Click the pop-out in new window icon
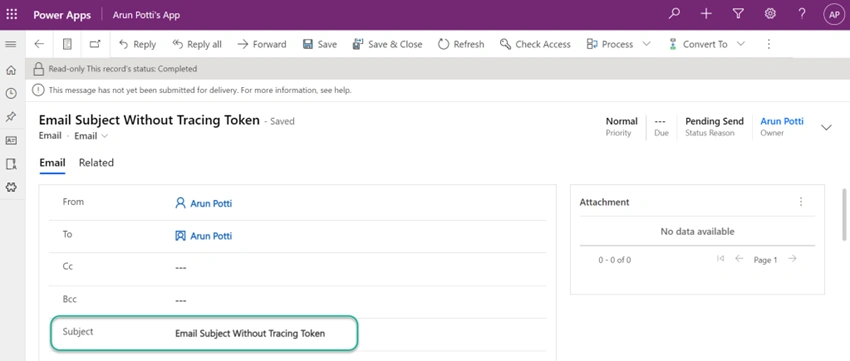Viewport: 850px width, 361px height. [x=95, y=44]
